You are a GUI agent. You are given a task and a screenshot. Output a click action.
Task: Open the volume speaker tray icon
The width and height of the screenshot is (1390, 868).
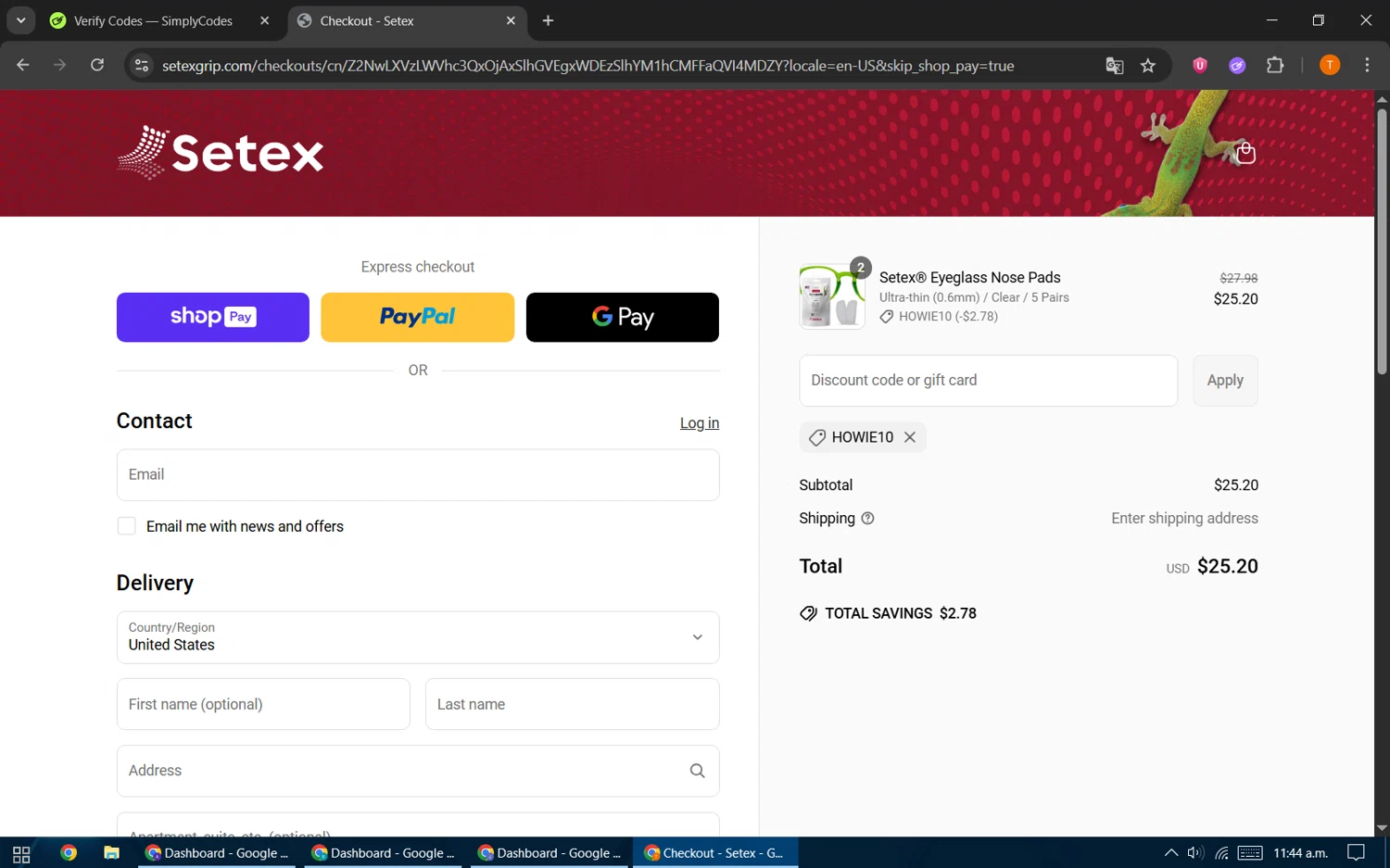click(1195, 853)
